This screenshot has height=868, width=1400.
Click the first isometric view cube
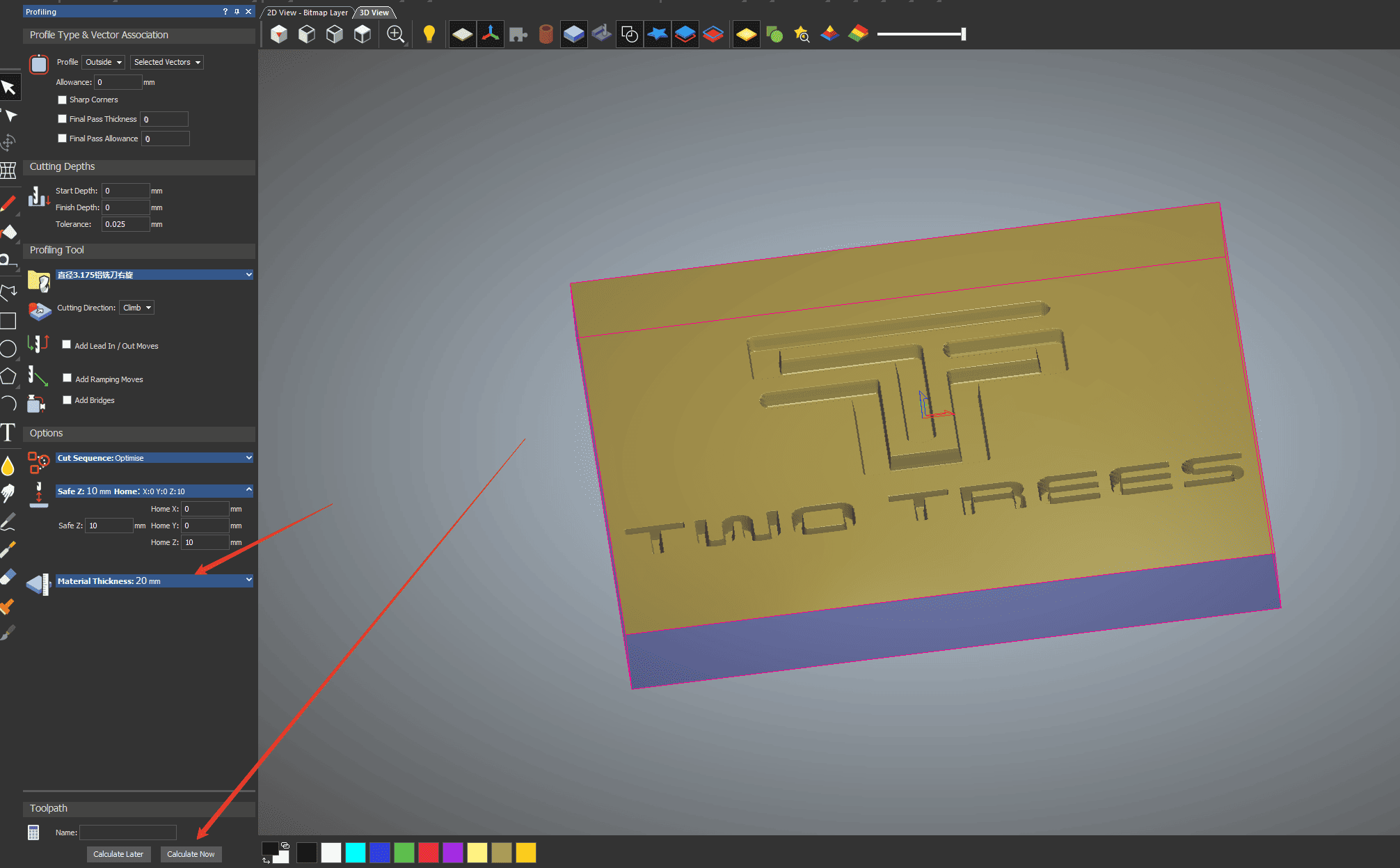(x=279, y=34)
